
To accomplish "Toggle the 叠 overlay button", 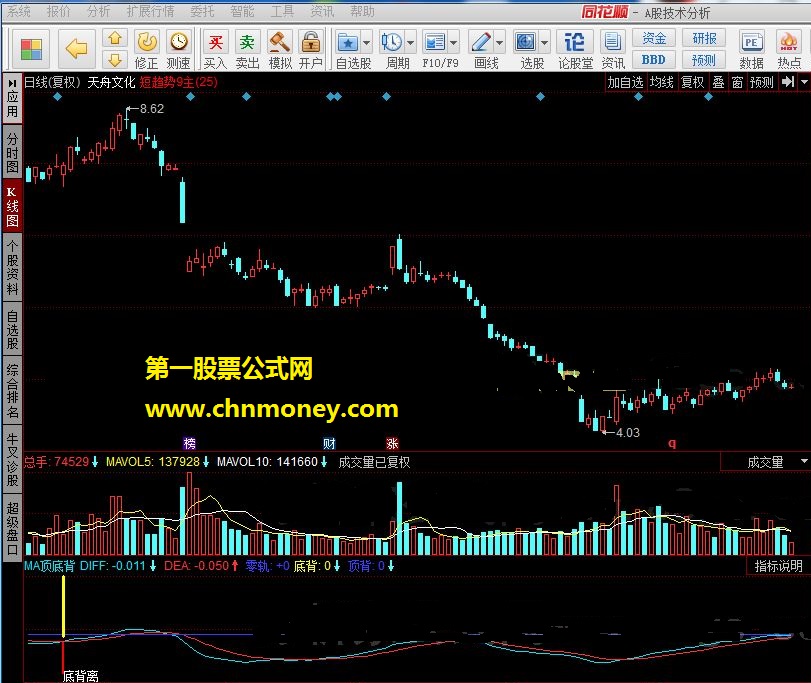I will pos(718,82).
